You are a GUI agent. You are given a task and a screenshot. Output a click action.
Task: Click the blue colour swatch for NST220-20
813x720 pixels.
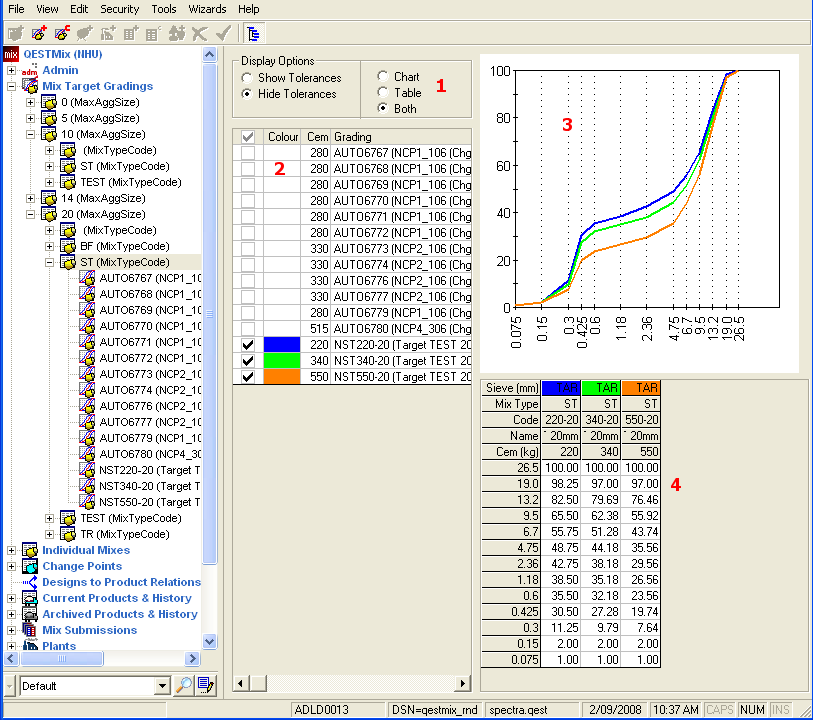tap(281, 344)
